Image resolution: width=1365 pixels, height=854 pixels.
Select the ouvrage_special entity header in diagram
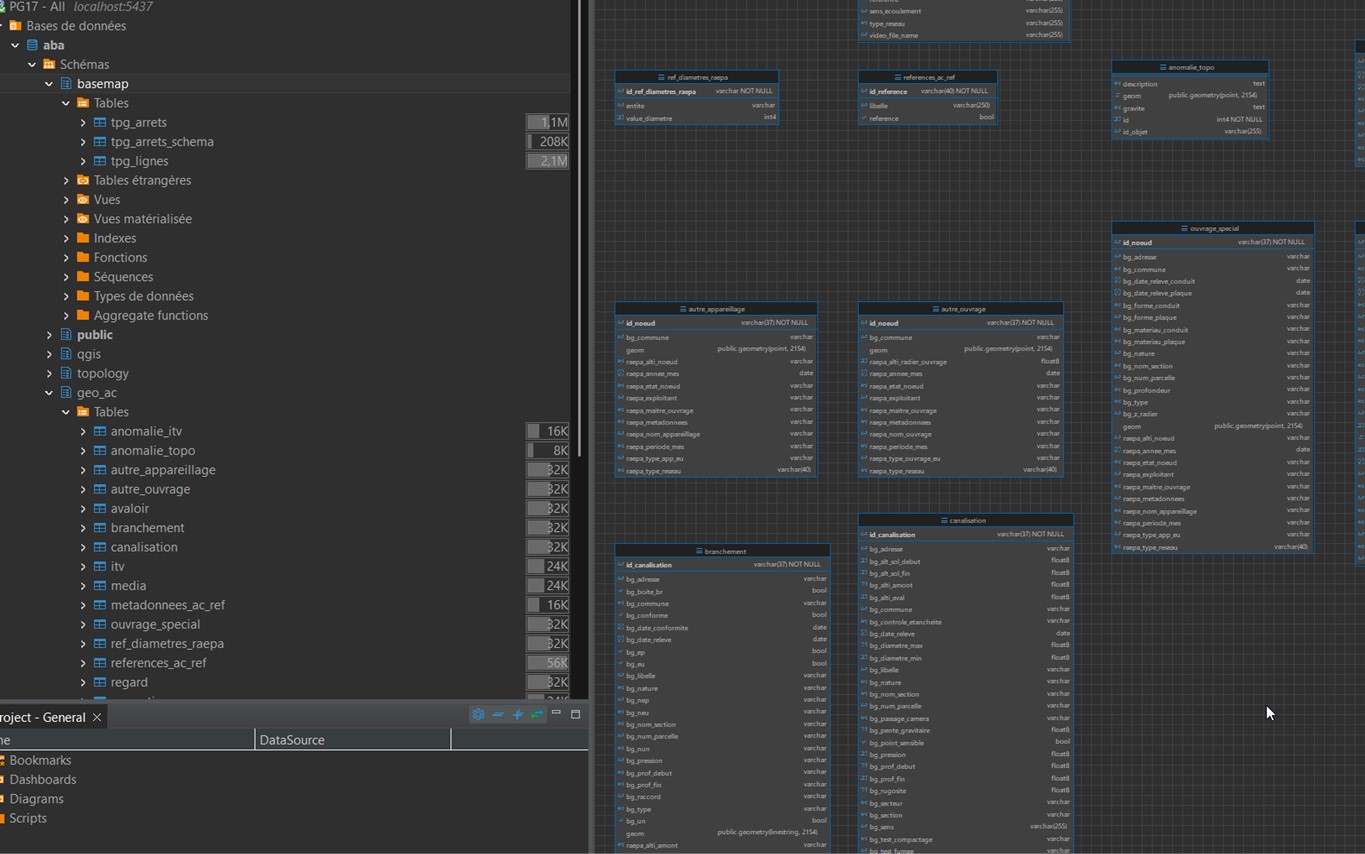[1212, 228]
